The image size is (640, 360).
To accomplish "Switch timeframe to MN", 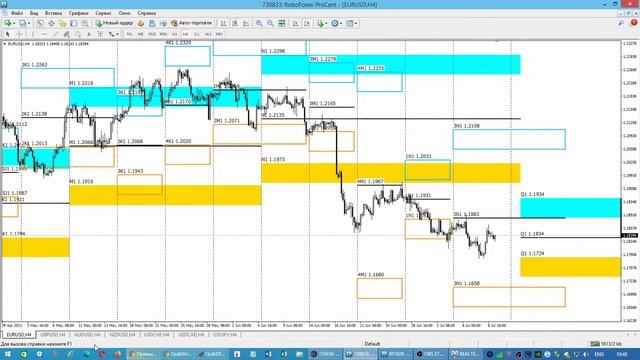I will coord(219,34).
